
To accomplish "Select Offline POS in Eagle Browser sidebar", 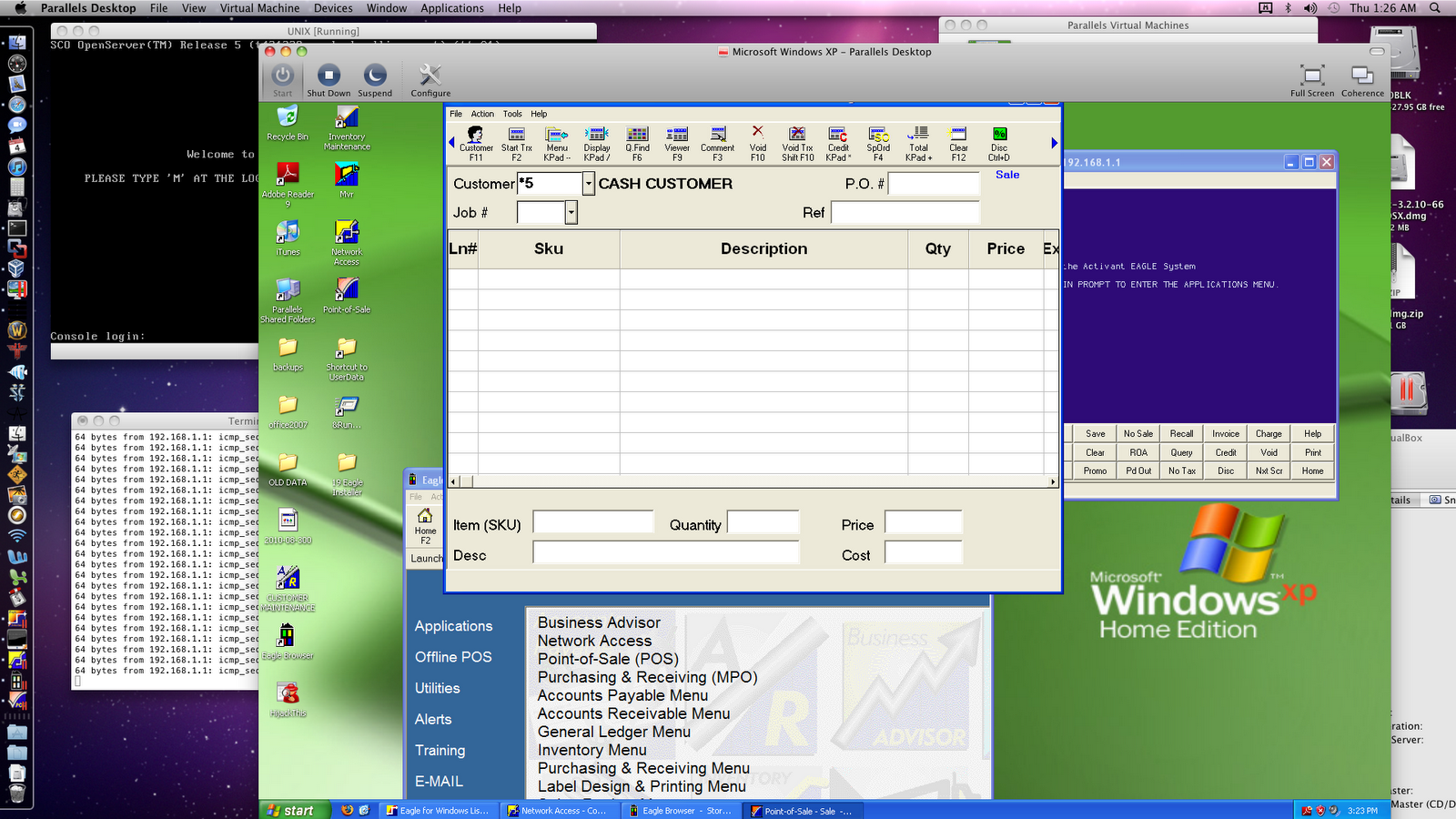I will pyautogui.click(x=453, y=657).
